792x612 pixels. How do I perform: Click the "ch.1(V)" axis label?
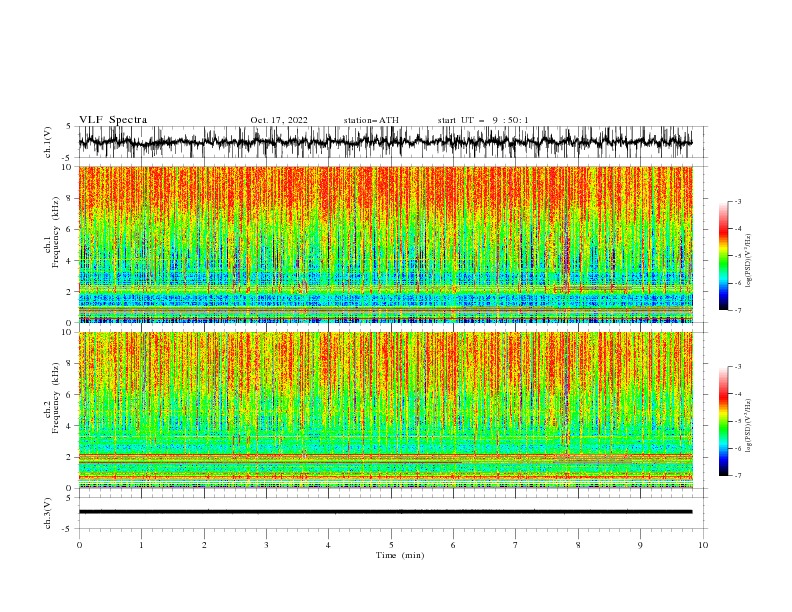pyautogui.click(x=48, y=142)
